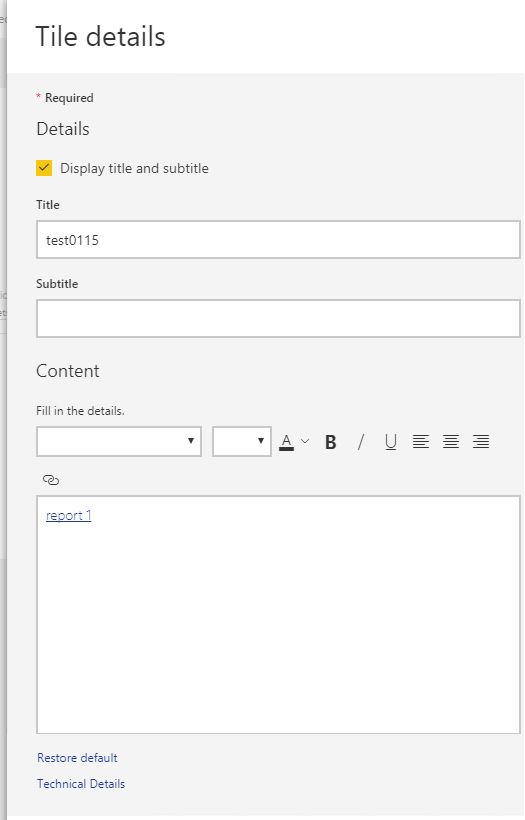The image size is (525, 820).
Task: Click the Required label
Action: coord(69,98)
